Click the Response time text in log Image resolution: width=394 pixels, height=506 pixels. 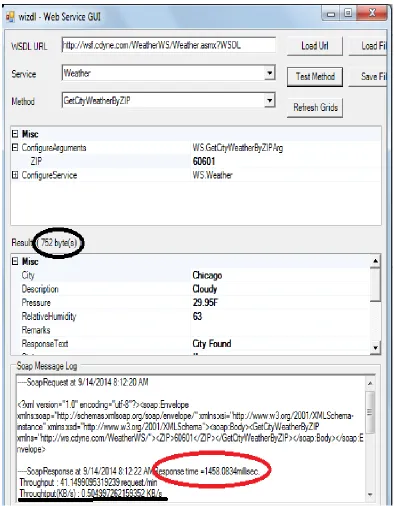click(207, 471)
